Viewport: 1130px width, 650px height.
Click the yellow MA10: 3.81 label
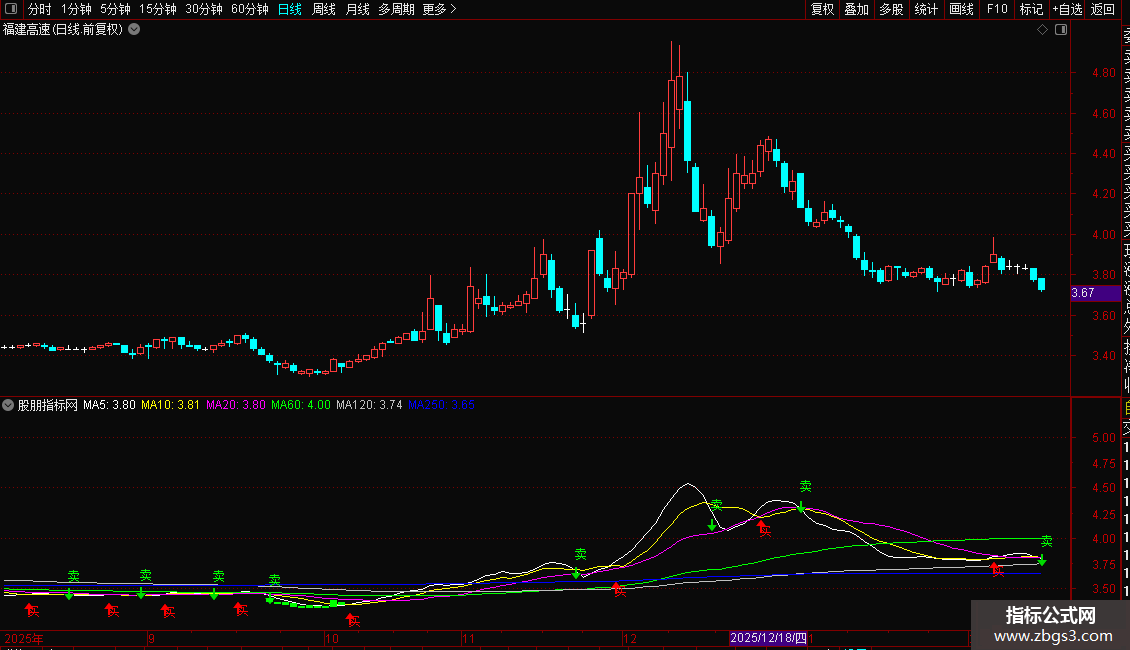(170, 405)
